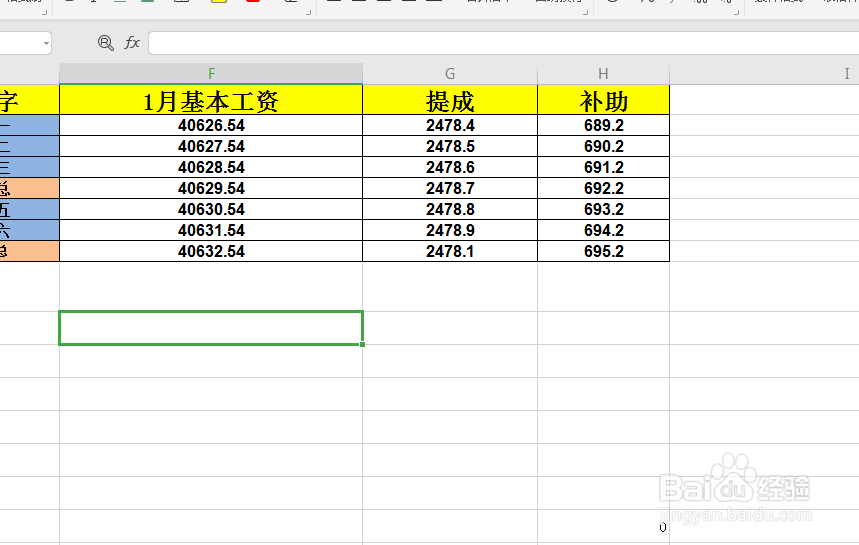Open the clipboard group dialog launcher

pyautogui.click(x=44, y=12)
